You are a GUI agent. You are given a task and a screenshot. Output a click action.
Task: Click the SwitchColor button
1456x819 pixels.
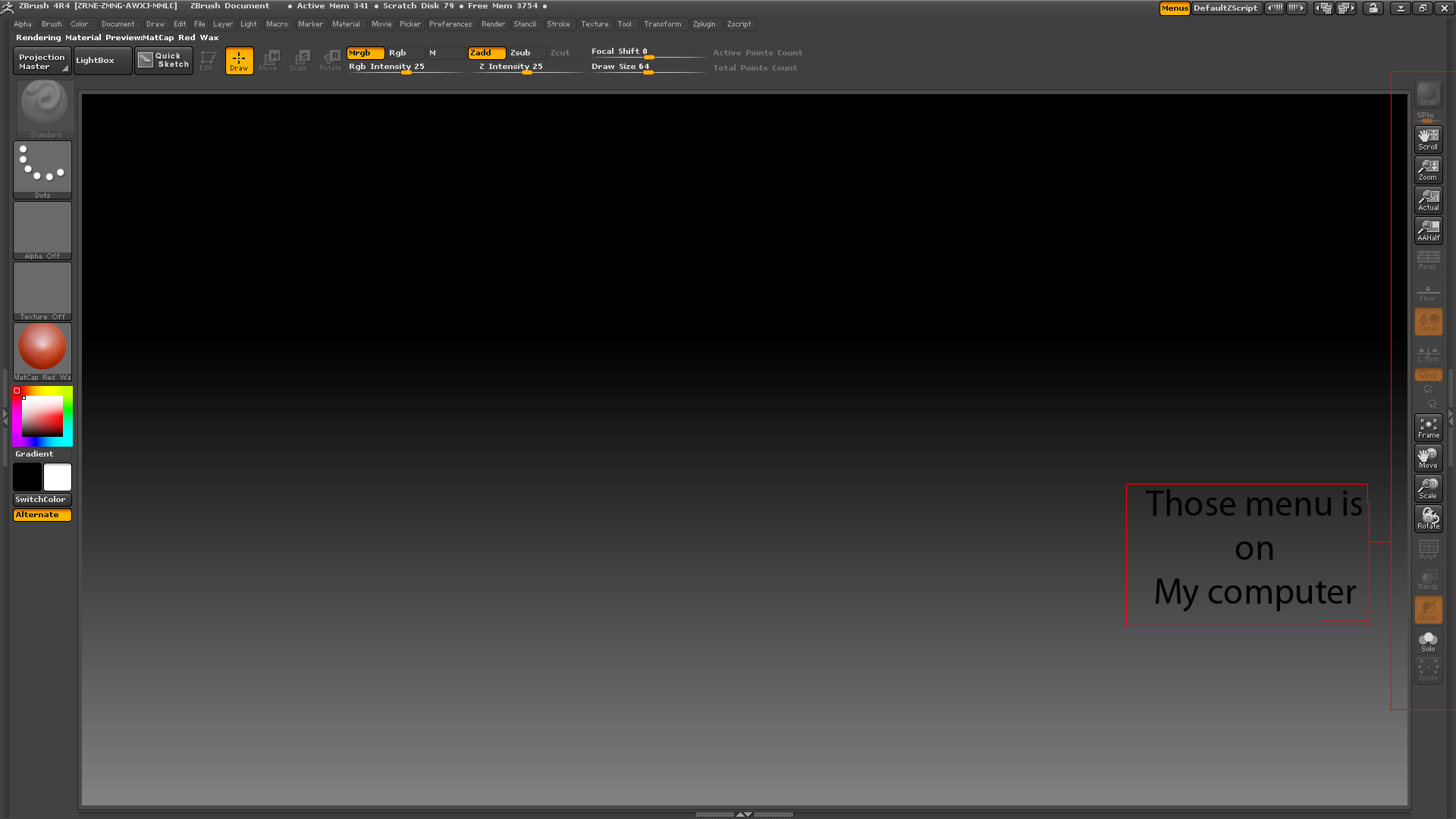[x=42, y=499]
